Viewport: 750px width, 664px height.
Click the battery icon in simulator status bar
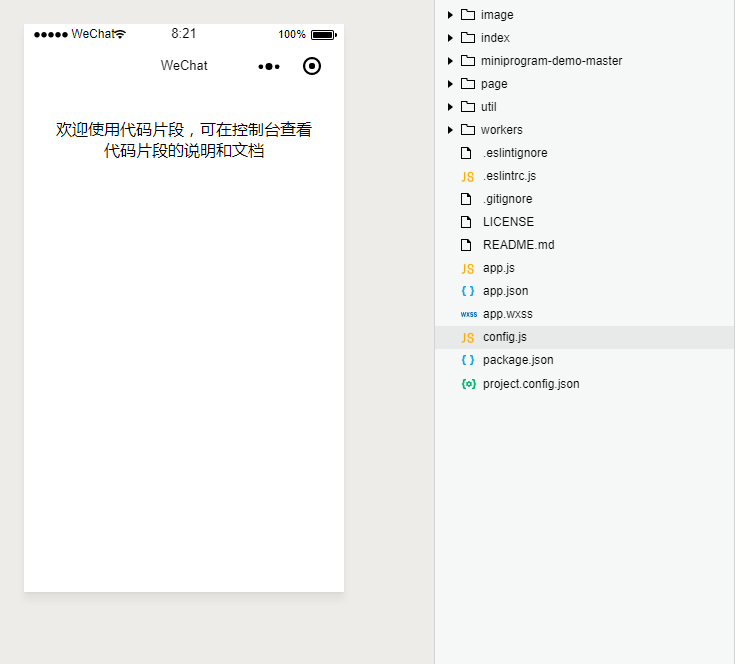[324, 34]
